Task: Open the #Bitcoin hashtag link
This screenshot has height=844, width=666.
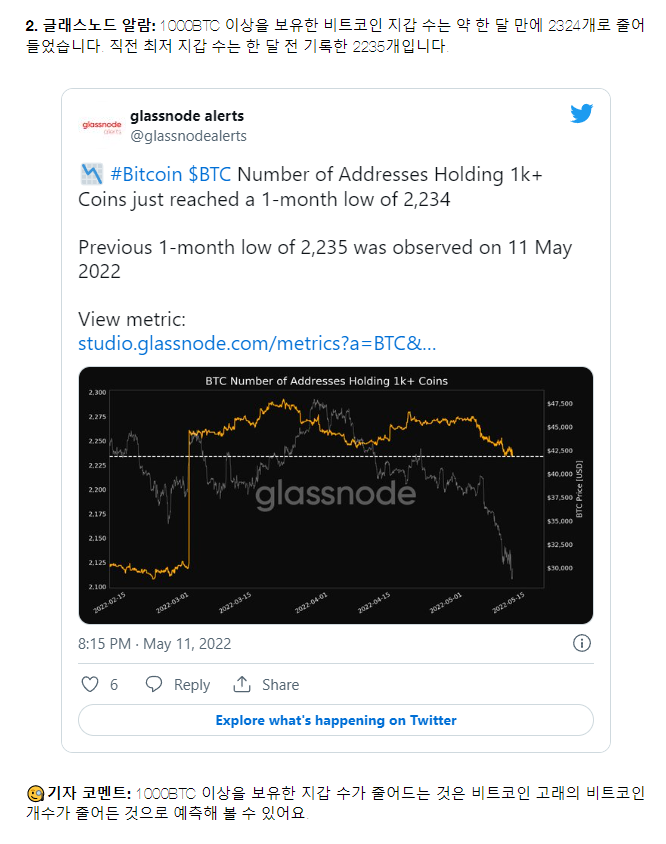Action: pyautogui.click(x=146, y=174)
